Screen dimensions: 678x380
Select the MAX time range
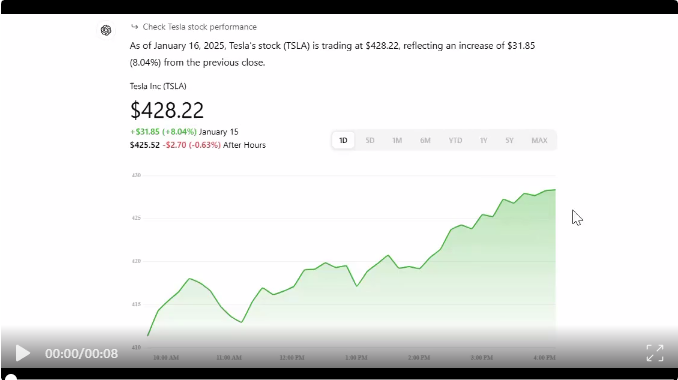click(x=539, y=140)
